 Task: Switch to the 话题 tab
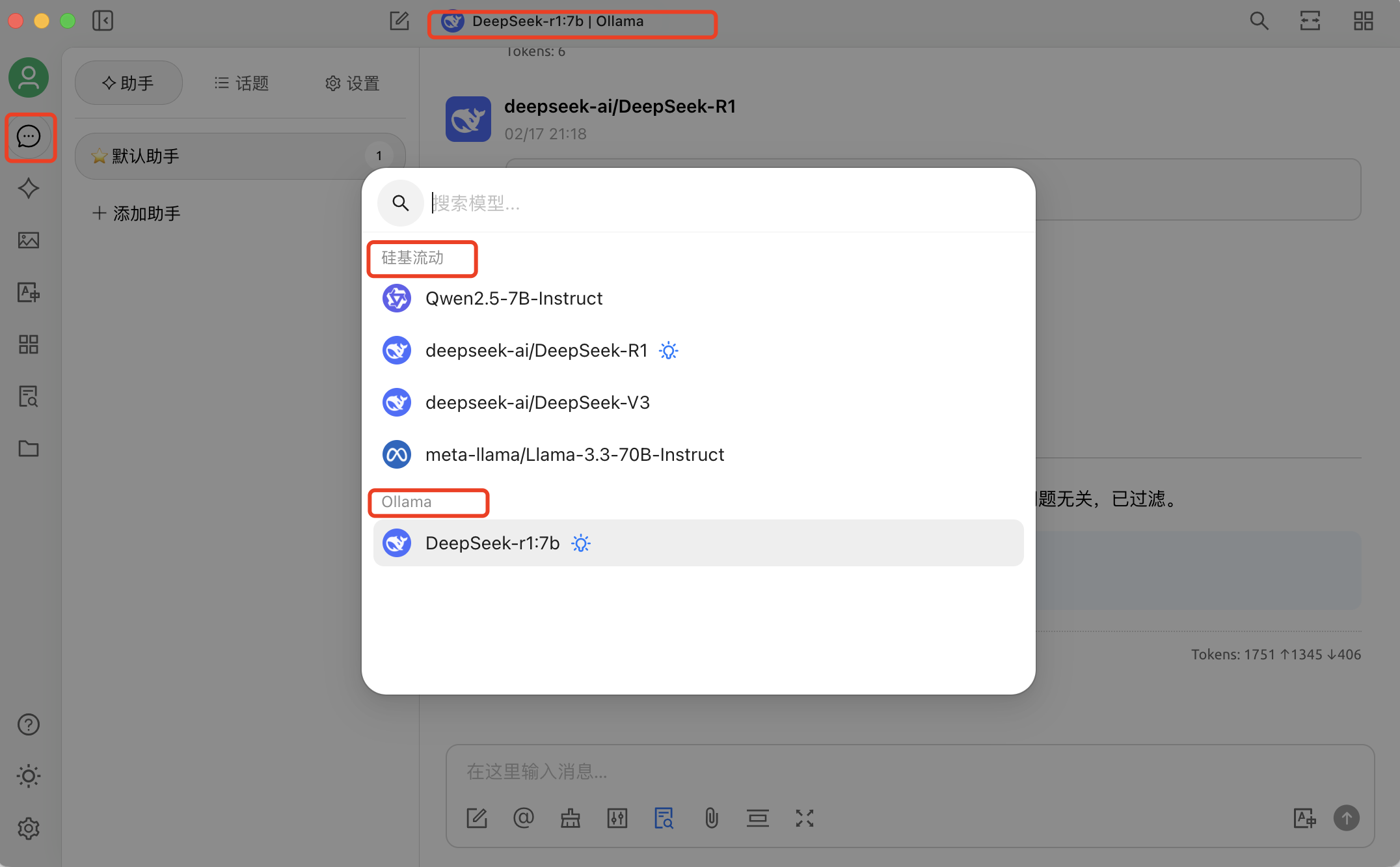tap(242, 83)
